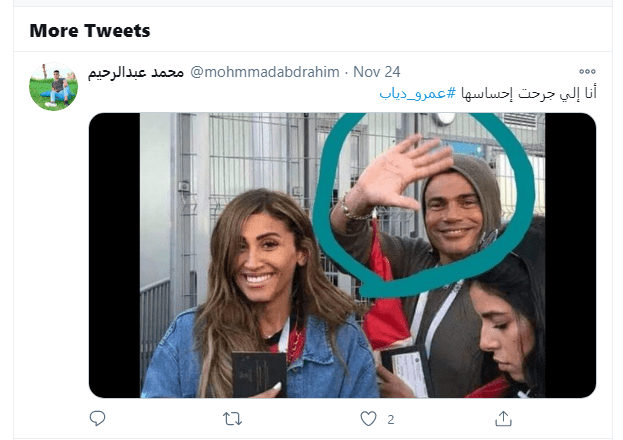Expand the three-dot more options menu
This screenshot has width=623, height=440.
(587, 72)
